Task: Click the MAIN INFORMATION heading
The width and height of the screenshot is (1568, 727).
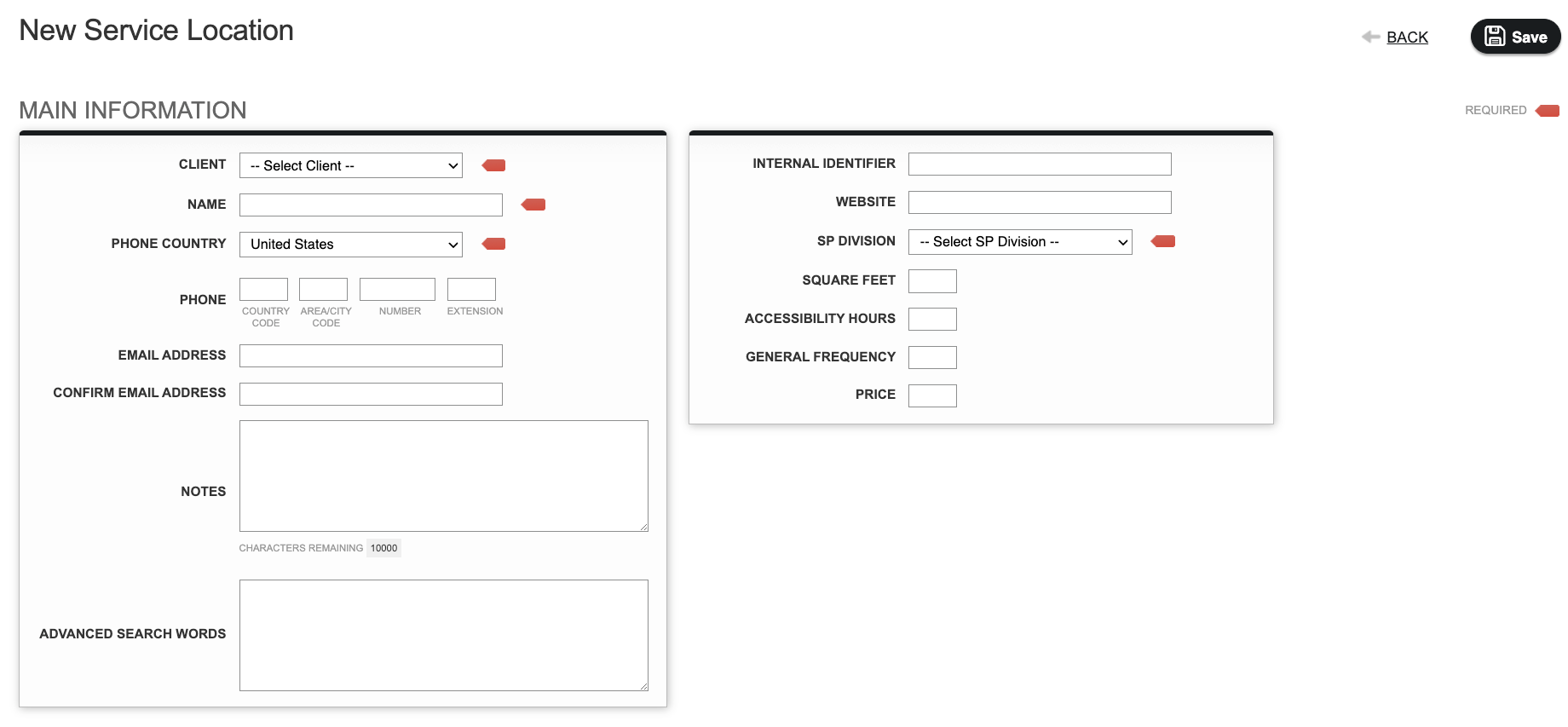Action: tap(133, 110)
